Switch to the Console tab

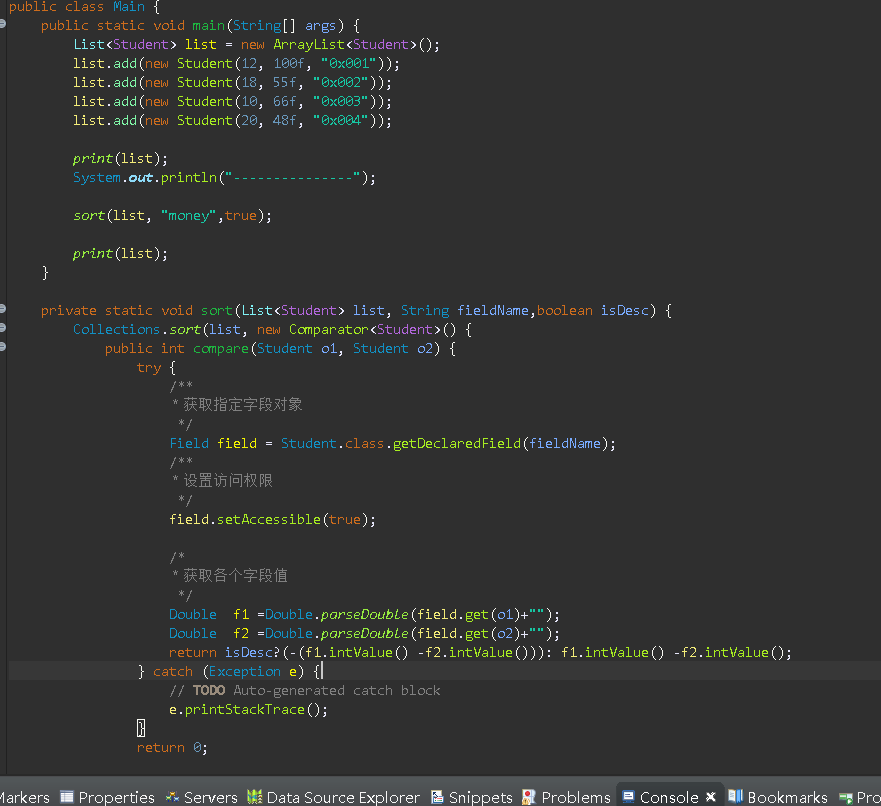tap(668, 797)
